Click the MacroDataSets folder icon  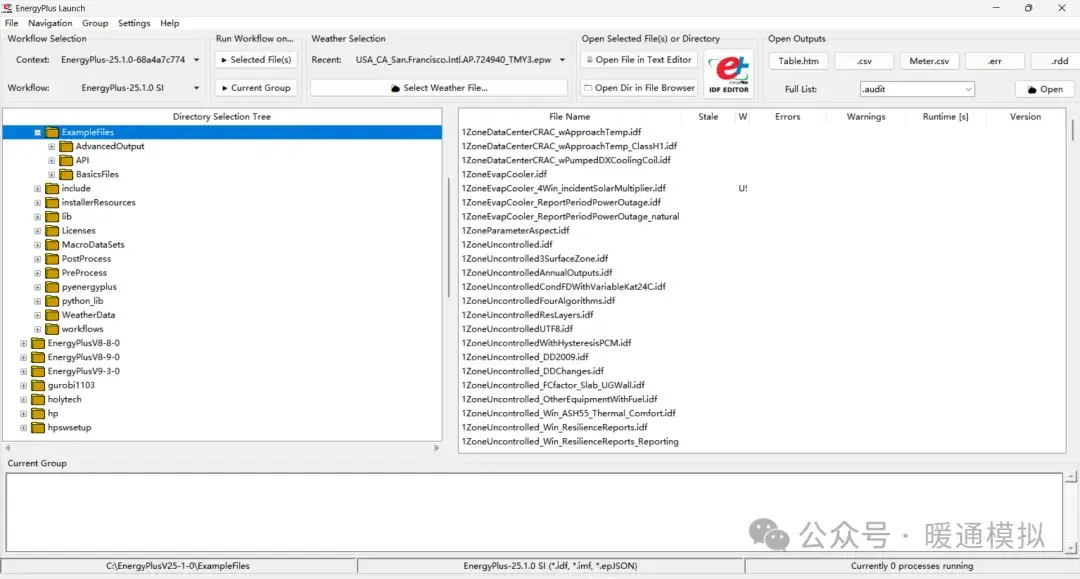point(52,244)
